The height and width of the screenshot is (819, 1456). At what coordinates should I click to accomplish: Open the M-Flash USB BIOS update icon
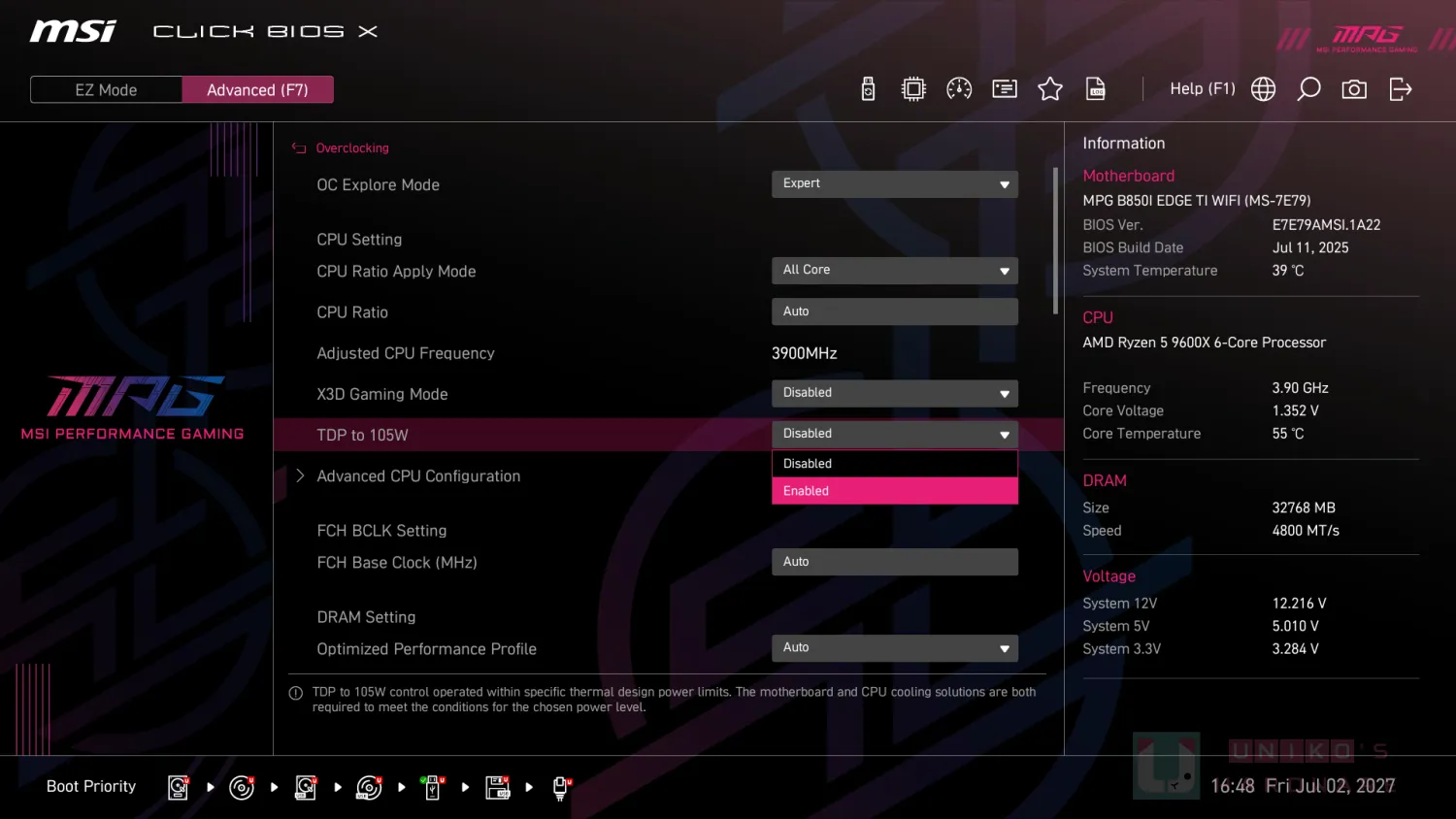click(x=868, y=89)
